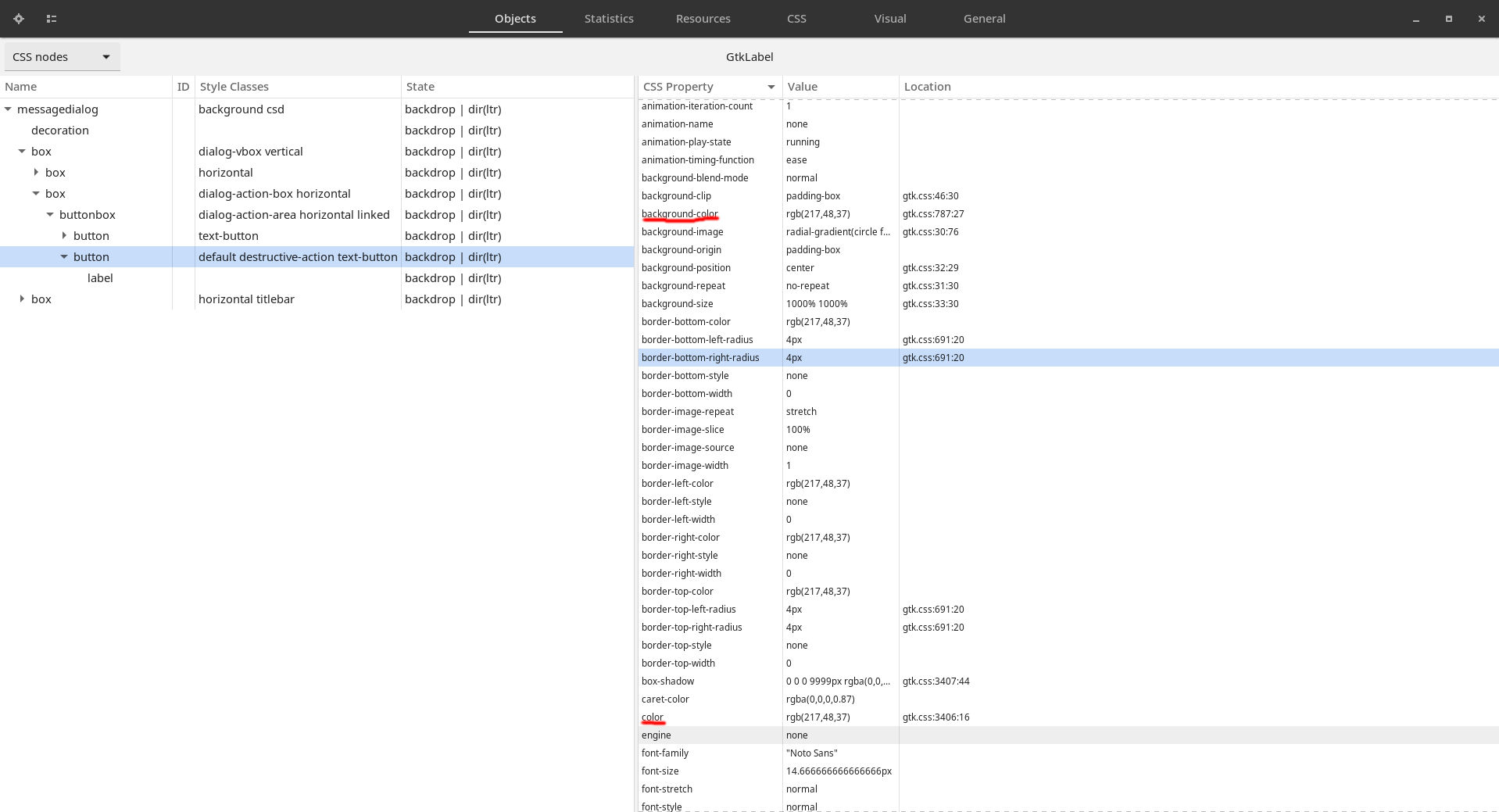
Task: Select the Objects tab
Action: coord(515,19)
